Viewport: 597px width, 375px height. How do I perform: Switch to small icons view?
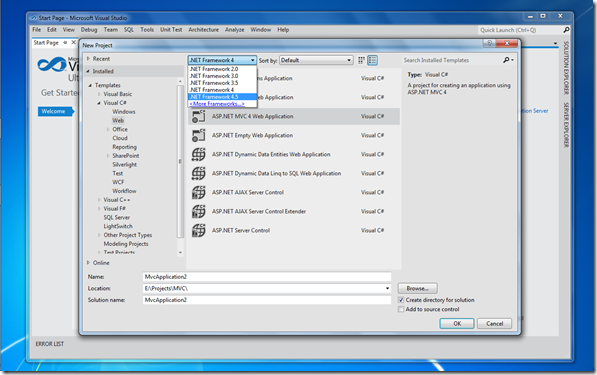pos(361,60)
